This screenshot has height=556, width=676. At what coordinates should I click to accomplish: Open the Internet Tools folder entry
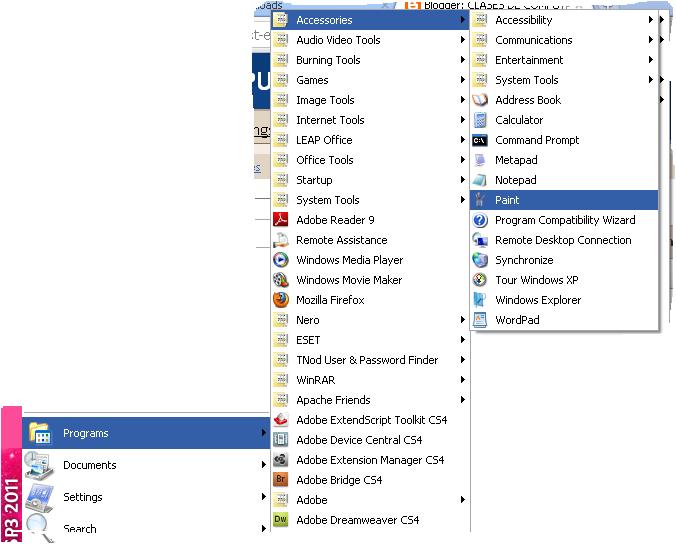370,120
